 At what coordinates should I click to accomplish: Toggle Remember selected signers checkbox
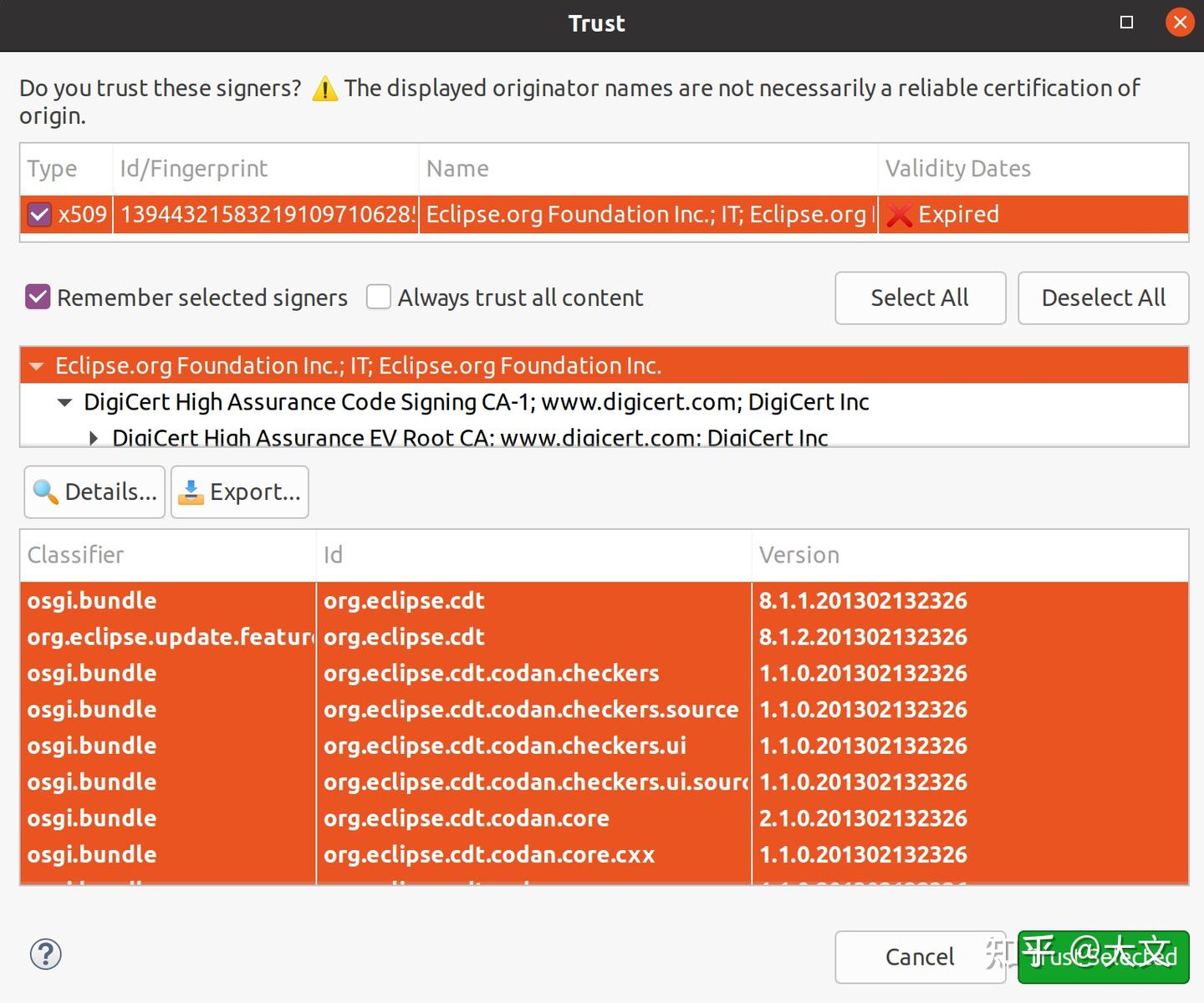tap(38, 297)
